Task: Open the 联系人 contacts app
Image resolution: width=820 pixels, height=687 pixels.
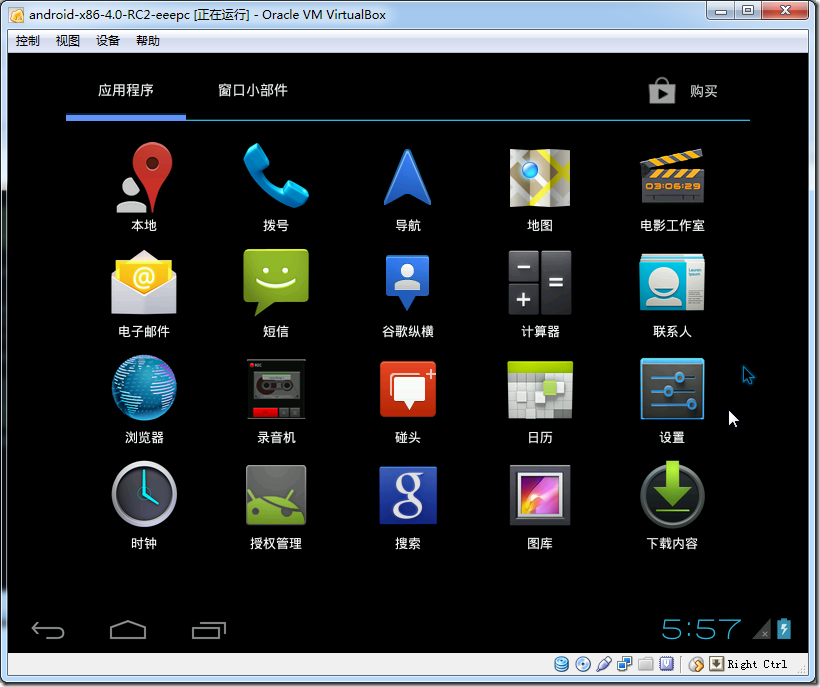Action: pos(672,293)
